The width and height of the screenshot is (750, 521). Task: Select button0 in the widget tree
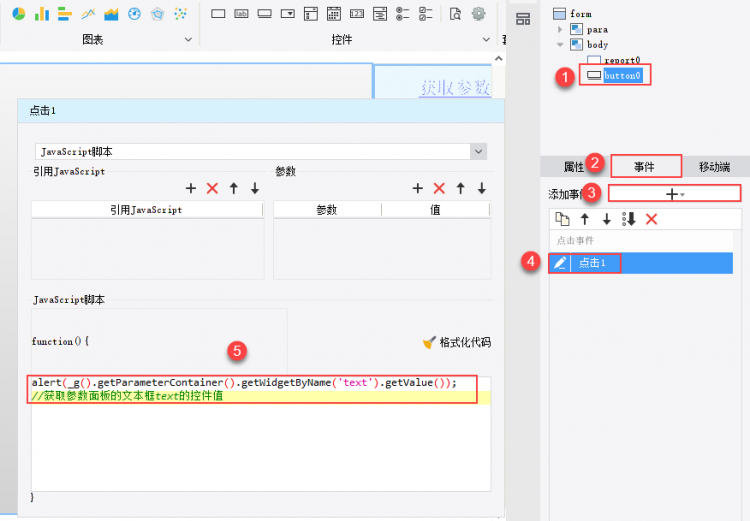(615, 75)
